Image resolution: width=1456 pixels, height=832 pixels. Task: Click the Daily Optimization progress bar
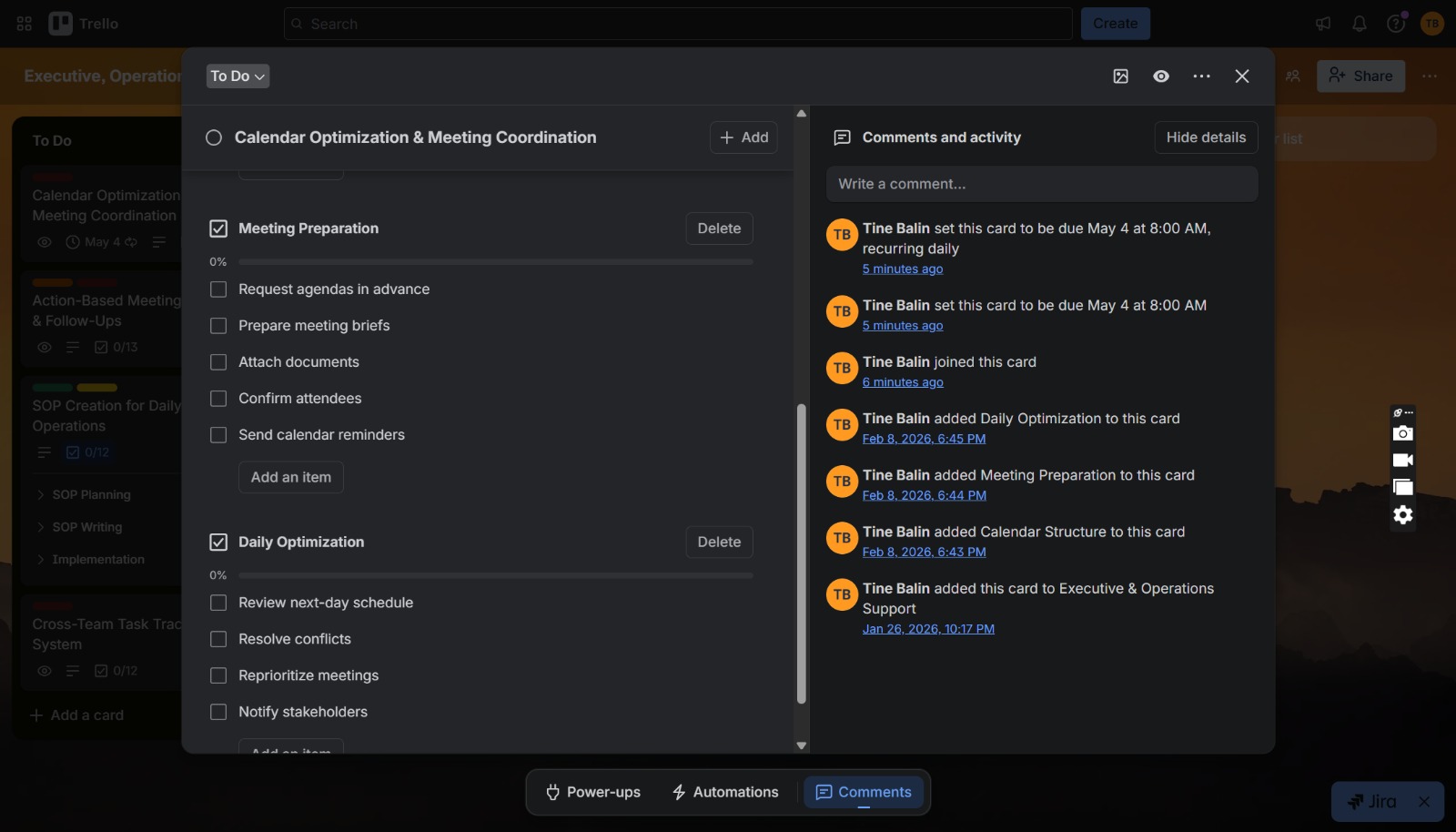pyautogui.click(x=495, y=575)
